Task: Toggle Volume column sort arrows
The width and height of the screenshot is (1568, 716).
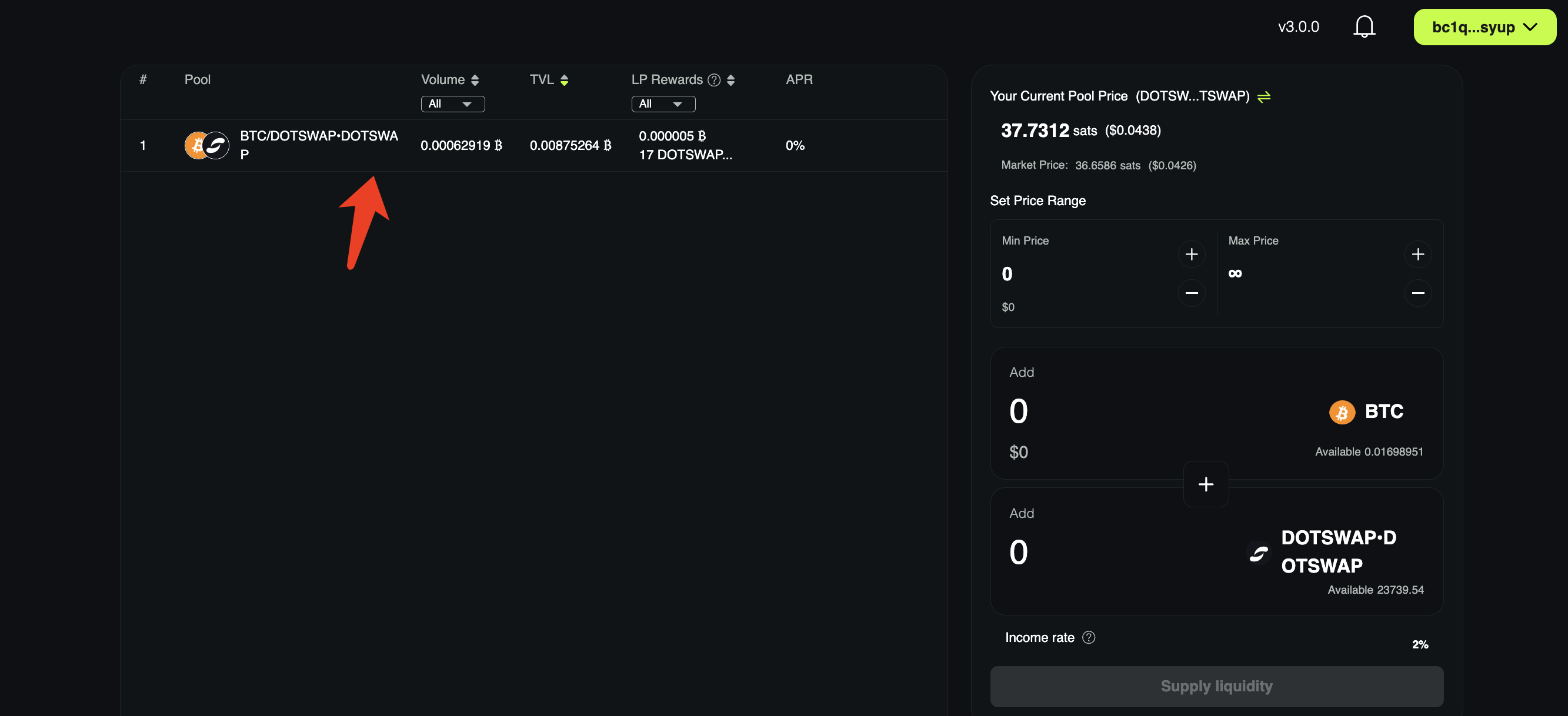Action: pos(475,80)
